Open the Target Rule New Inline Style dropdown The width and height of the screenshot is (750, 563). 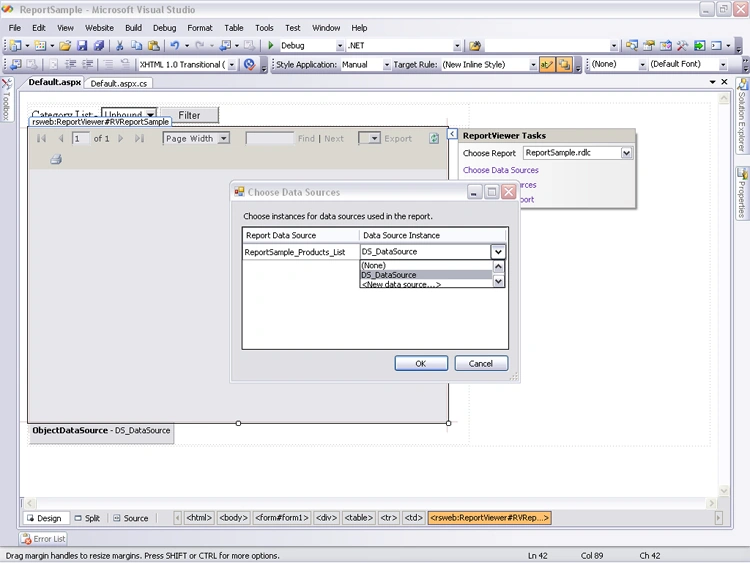pyautogui.click(x=533, y=65)
